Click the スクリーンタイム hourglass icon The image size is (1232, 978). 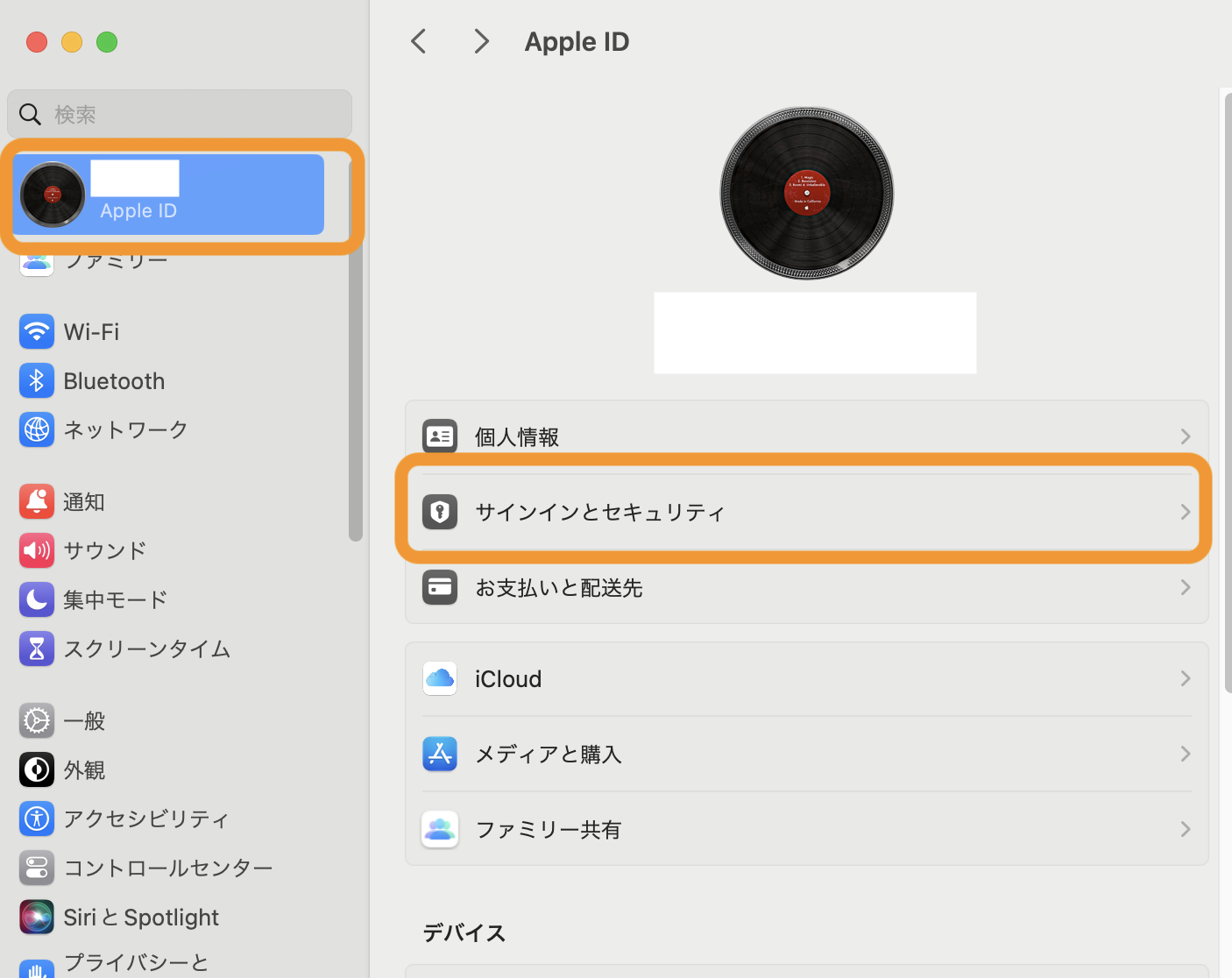[x=37, y=648]
